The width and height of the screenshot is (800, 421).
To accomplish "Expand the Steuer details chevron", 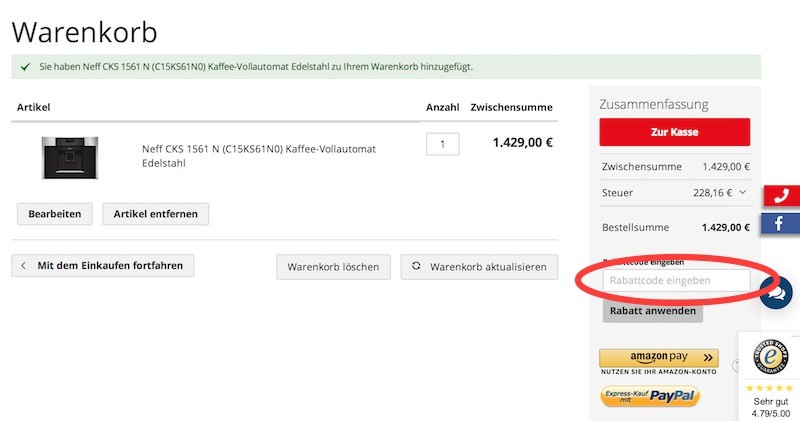I will tap(743, 192).
